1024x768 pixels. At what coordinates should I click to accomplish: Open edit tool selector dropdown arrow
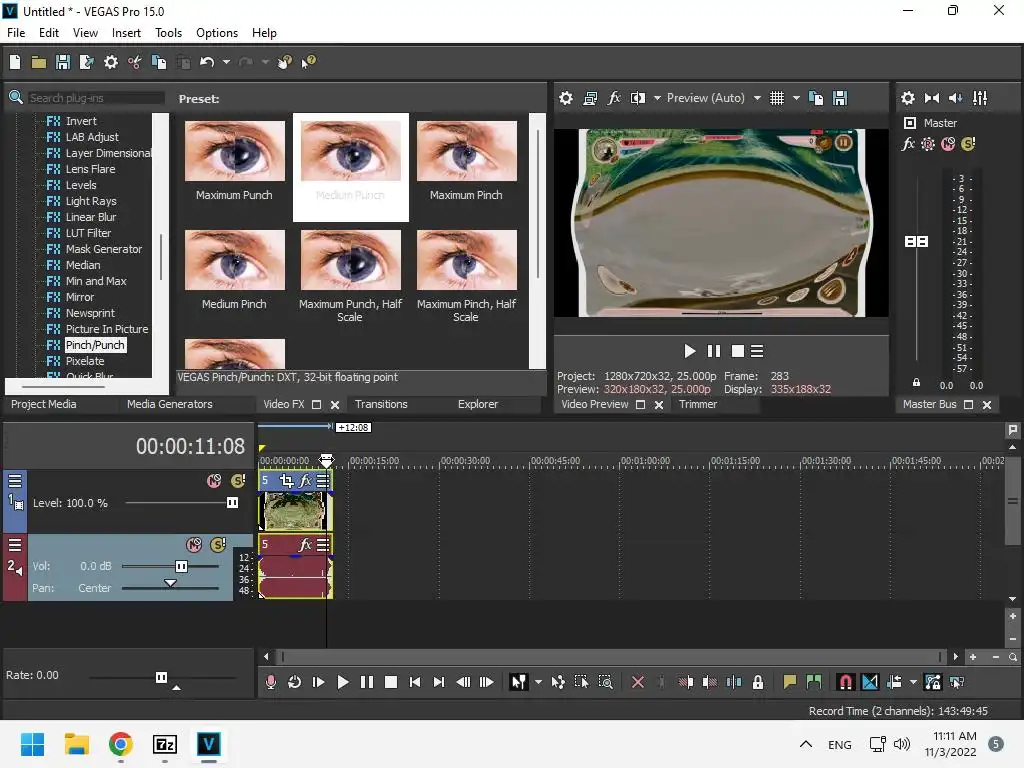[x=538, y=682]
